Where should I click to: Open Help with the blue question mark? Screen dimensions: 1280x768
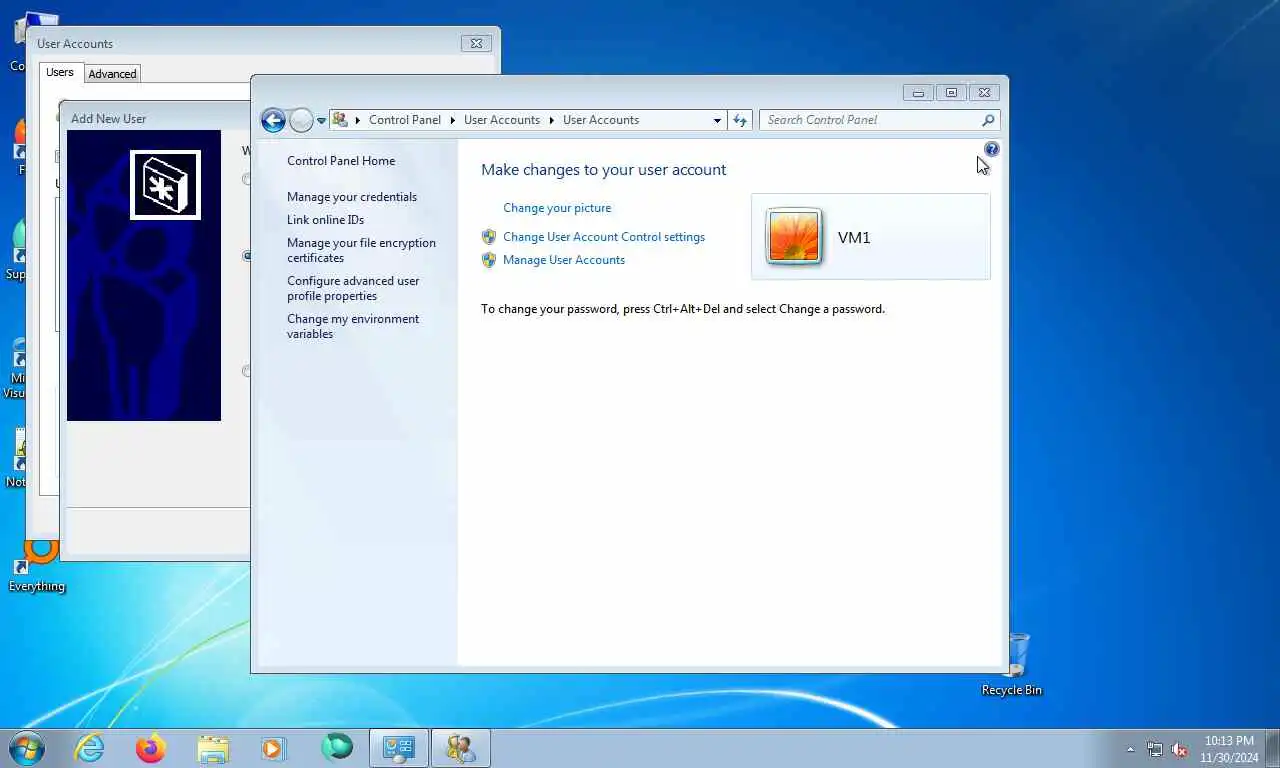[991, 149]
